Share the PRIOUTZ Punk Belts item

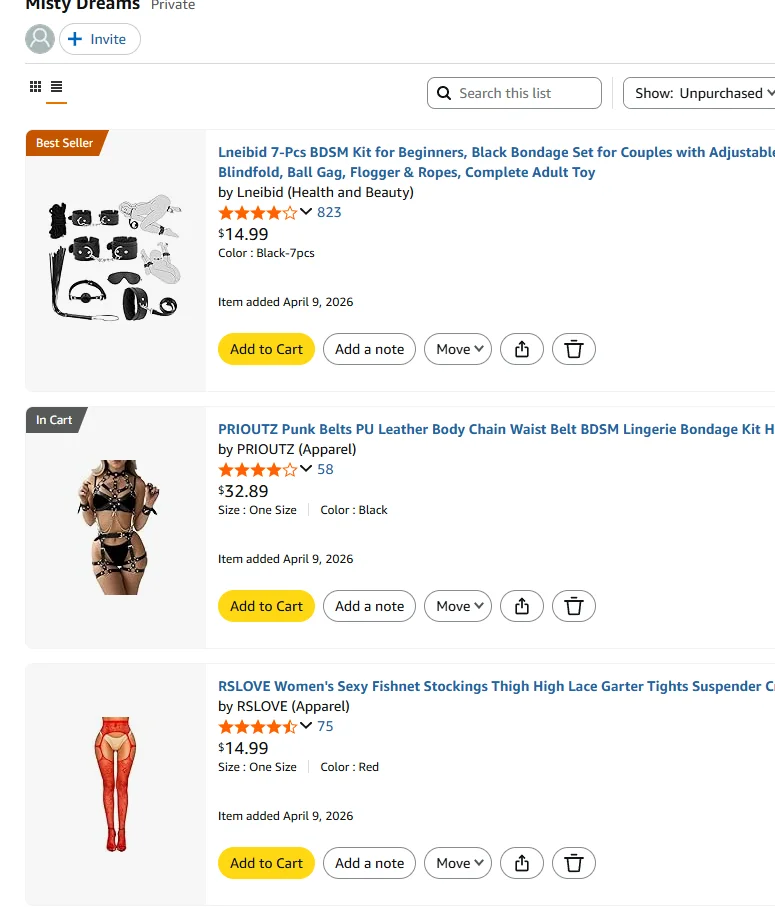pos(521,606)
